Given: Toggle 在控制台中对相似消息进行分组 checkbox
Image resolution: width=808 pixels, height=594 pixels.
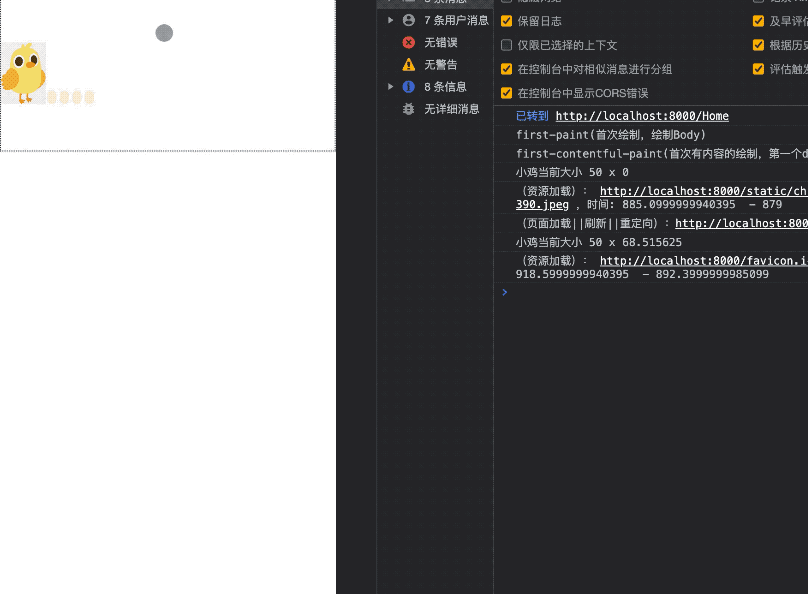Looking at the screenshot, I should pyautogui.click(x=507, y=69).
